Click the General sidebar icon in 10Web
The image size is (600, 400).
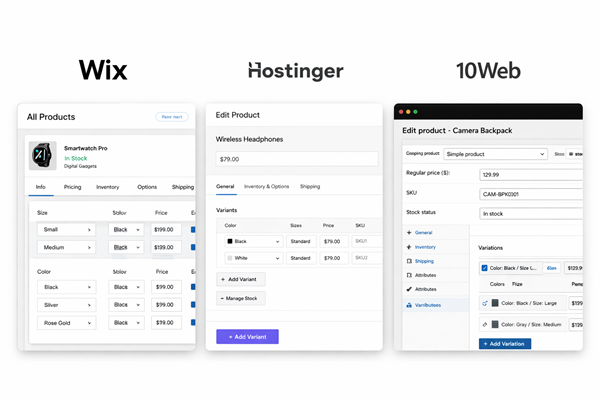pyautogui.click(x=408, y=232)
